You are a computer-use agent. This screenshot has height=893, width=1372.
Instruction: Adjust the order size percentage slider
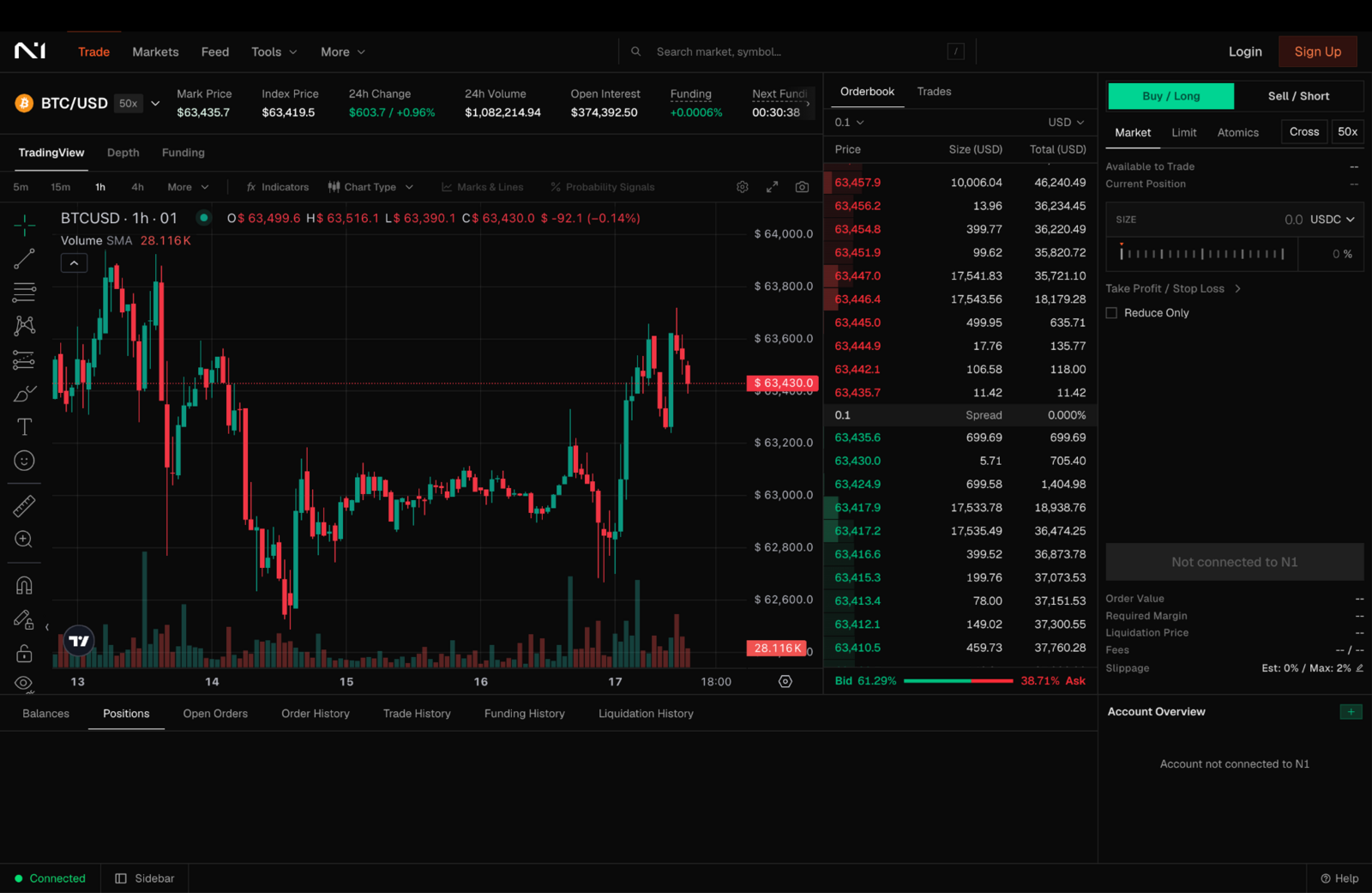click(x=1201, y=254)
